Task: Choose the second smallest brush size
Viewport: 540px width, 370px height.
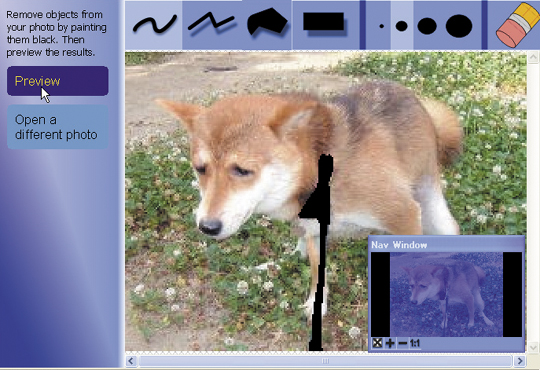Action: tap(402, 26)
